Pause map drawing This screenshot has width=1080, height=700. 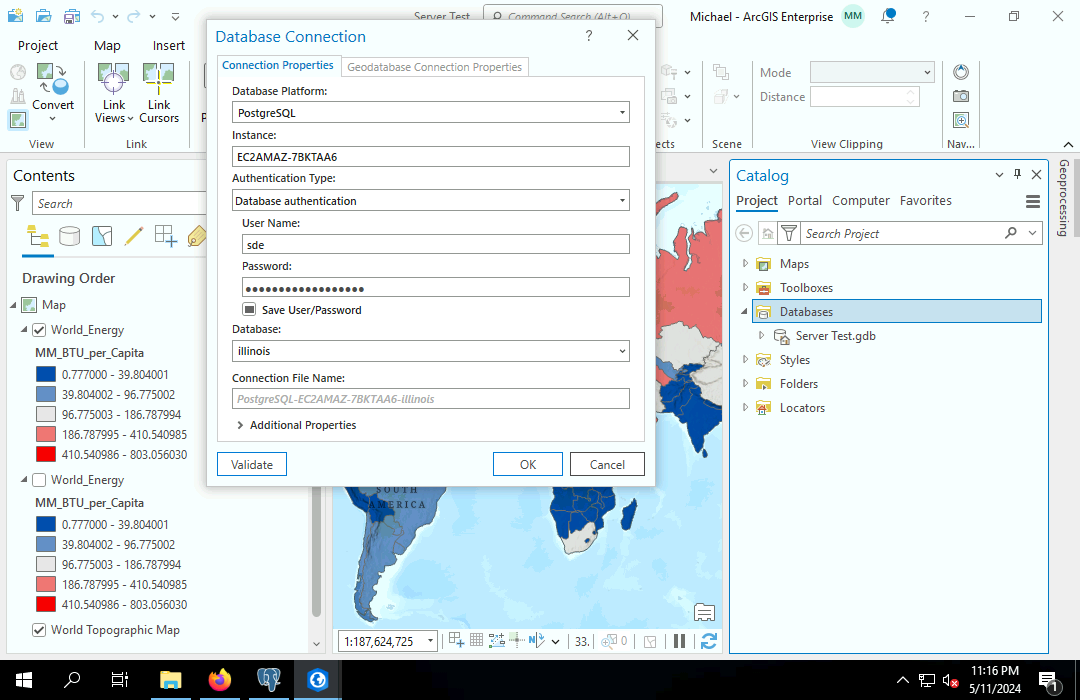pyautogui.click(x=679, y=641)
